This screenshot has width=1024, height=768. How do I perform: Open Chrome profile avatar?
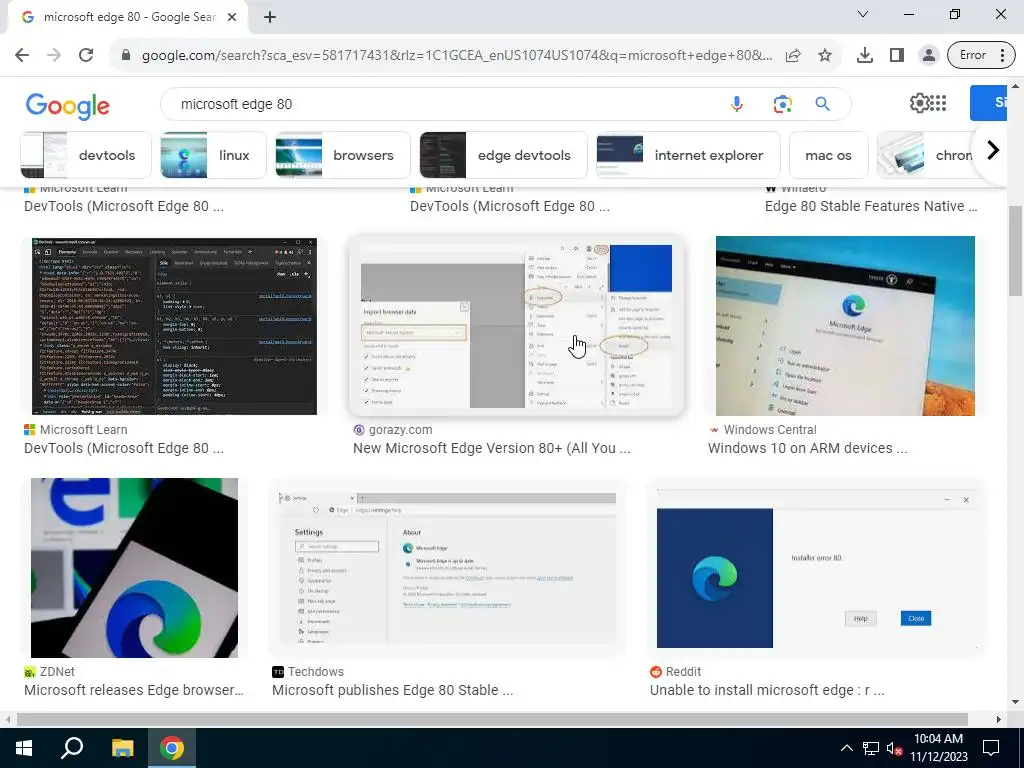928,56
